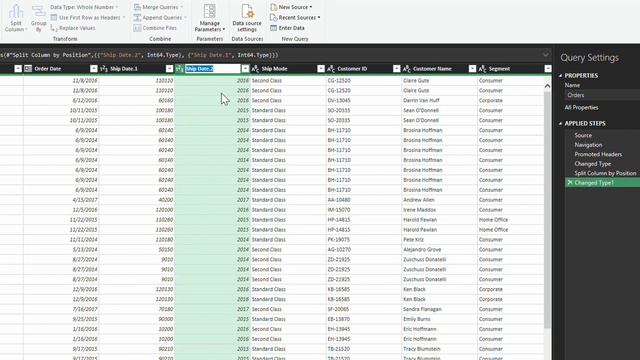This screenshot has width=640, height=360.
Task: Select the Navigation applied step
Action: pos(588,145)
